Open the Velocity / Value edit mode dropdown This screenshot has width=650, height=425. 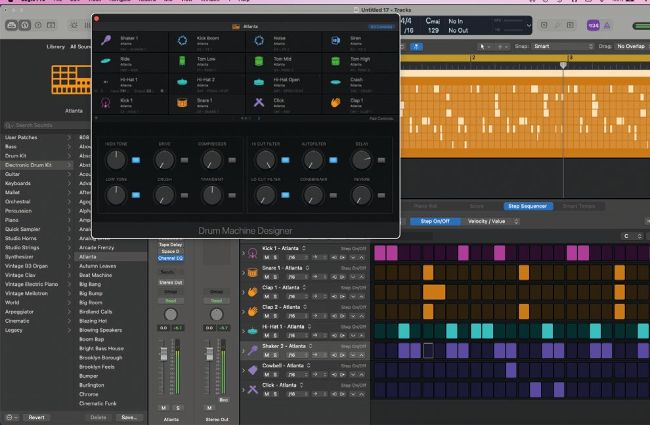point(493,221)
